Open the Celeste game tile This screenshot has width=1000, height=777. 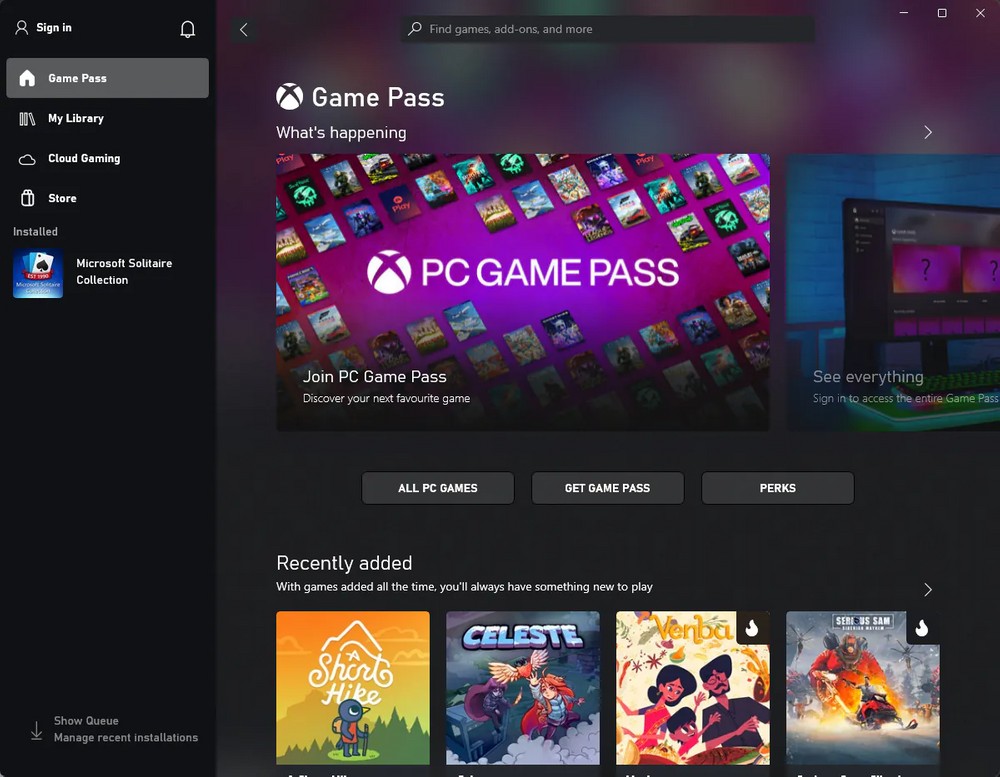pyautogui.click(x=522, y=688)
